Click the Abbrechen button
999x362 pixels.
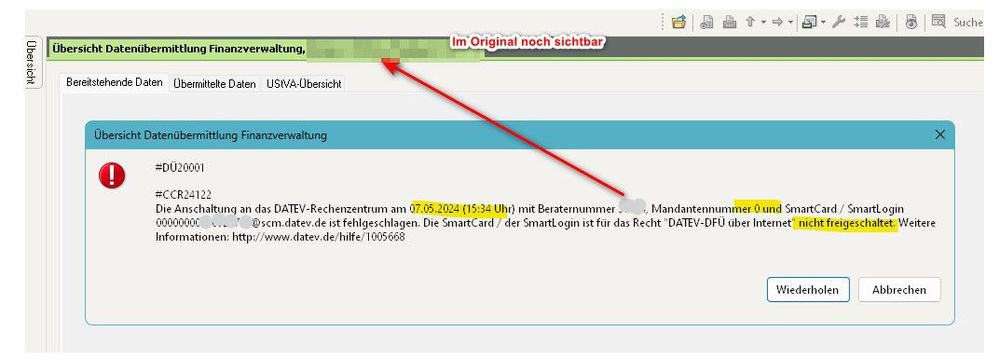click(899, 289)
